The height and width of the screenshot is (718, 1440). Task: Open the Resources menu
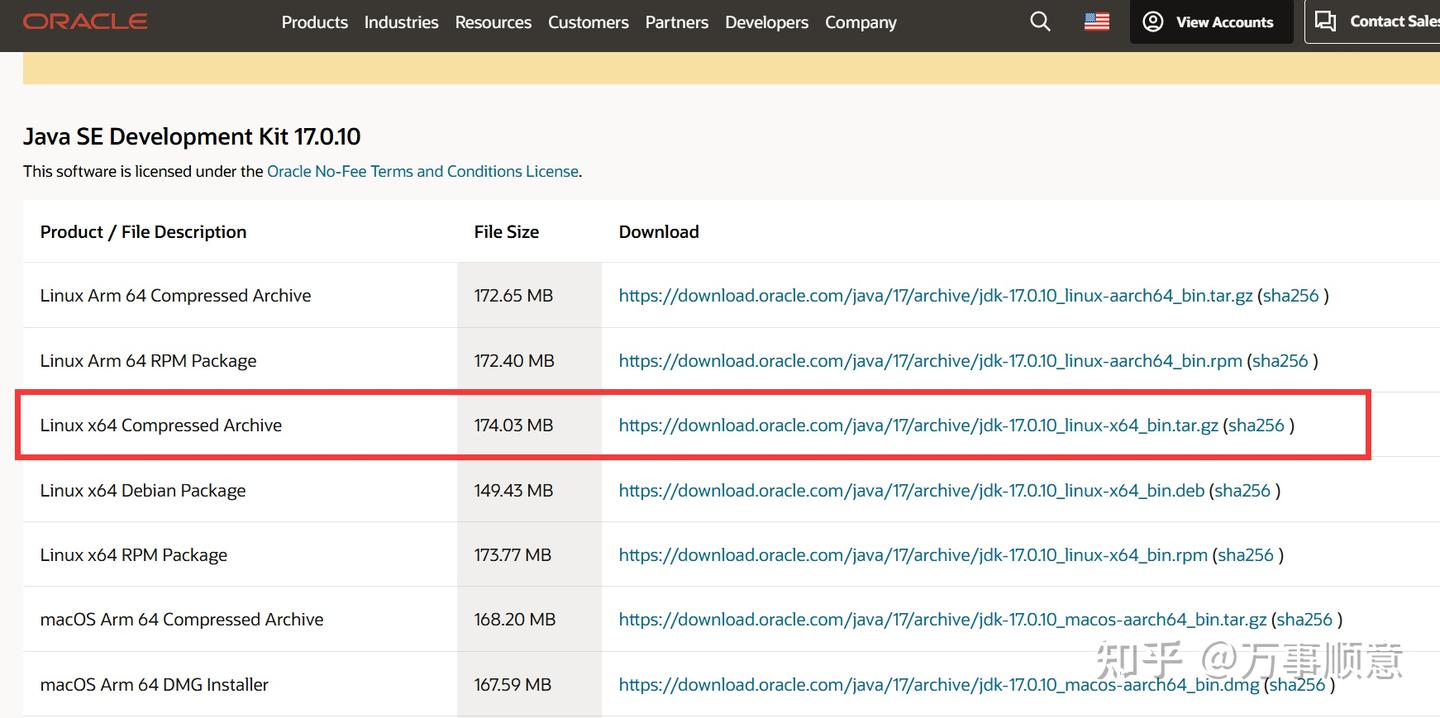point(493,22)
